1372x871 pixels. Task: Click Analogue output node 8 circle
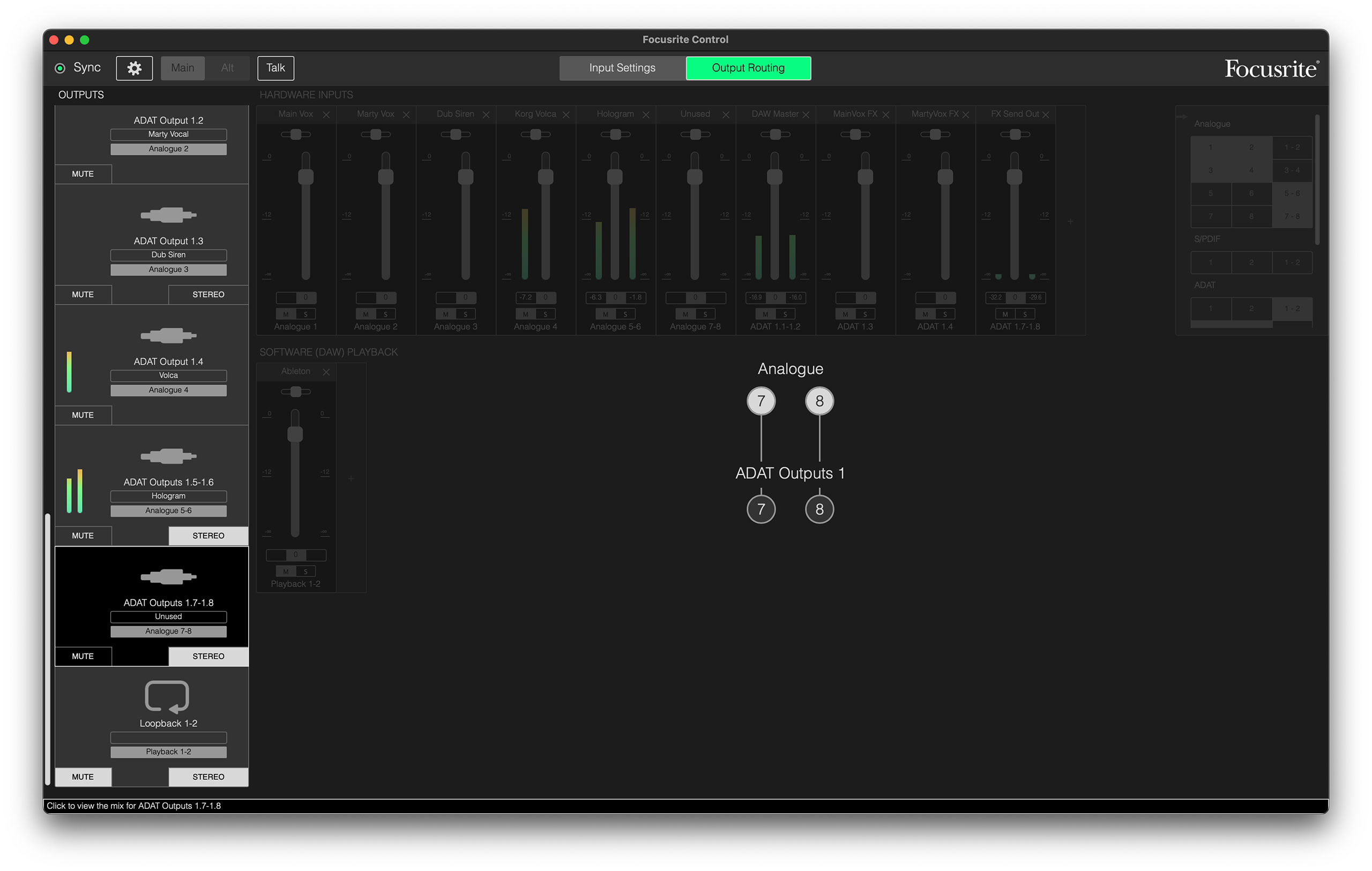point(819,401)
